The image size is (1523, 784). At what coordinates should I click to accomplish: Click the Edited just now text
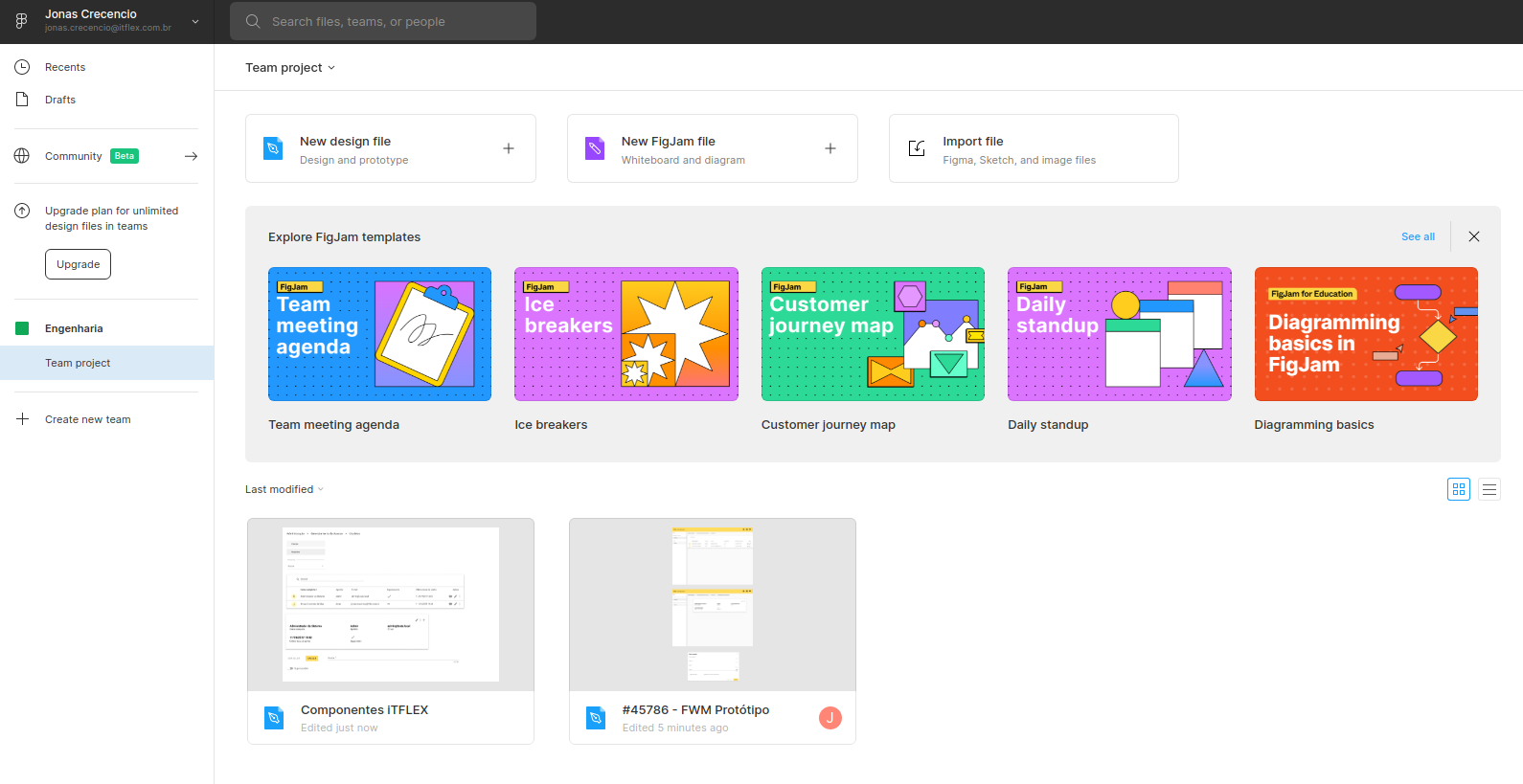click(x=339, y=728)
